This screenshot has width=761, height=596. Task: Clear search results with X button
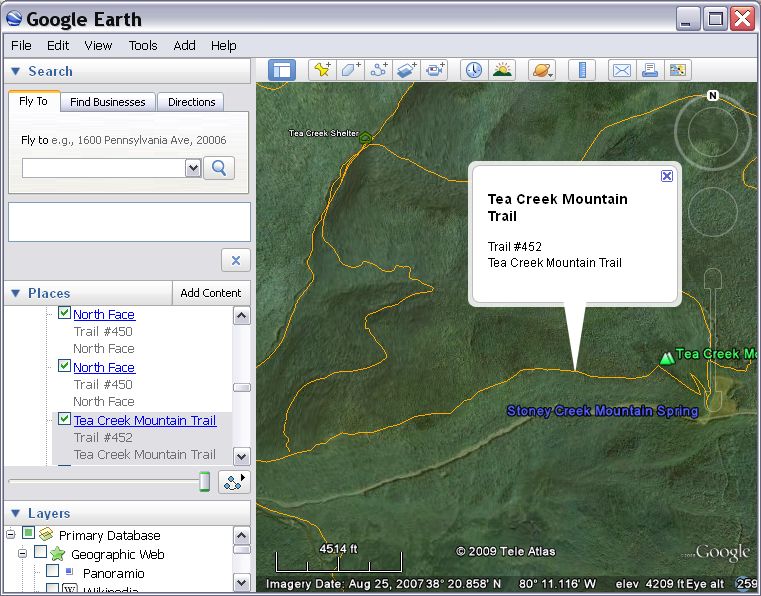236,261
